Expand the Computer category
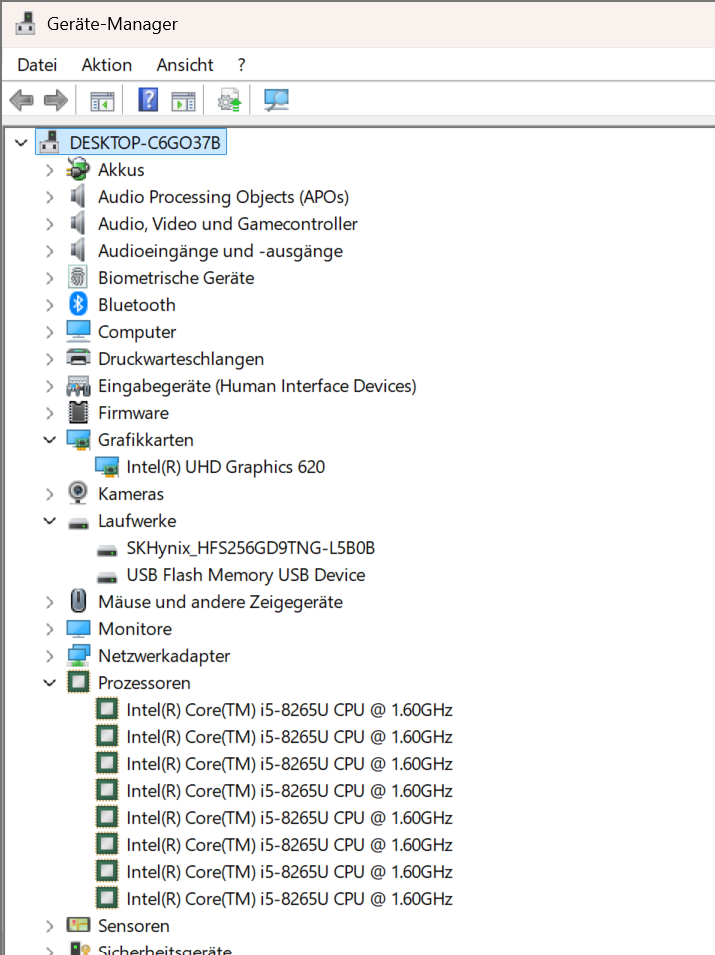The width and height of the screenshot is (715, 955). click(x=50, y=332)
